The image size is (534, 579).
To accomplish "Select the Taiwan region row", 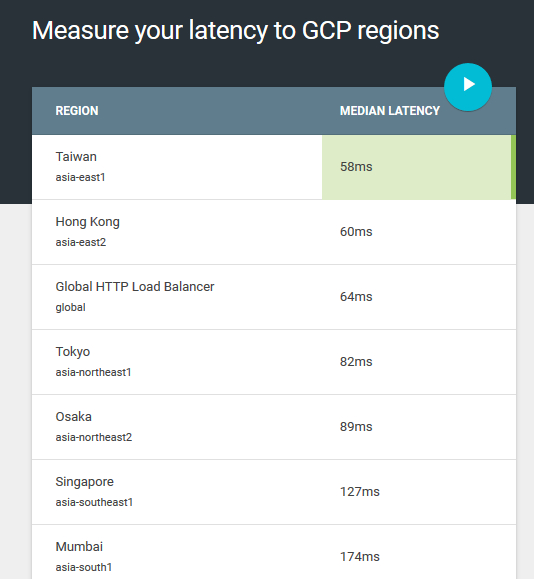I will click(x=274, y=167).
